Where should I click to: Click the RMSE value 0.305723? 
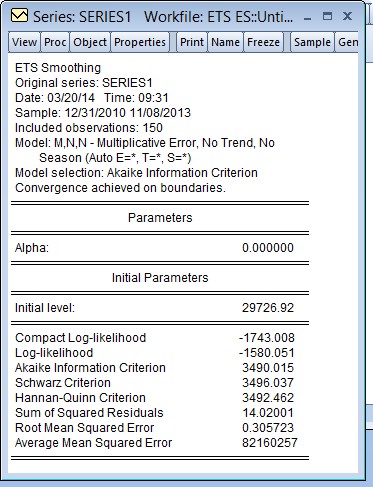coord(268,428)
